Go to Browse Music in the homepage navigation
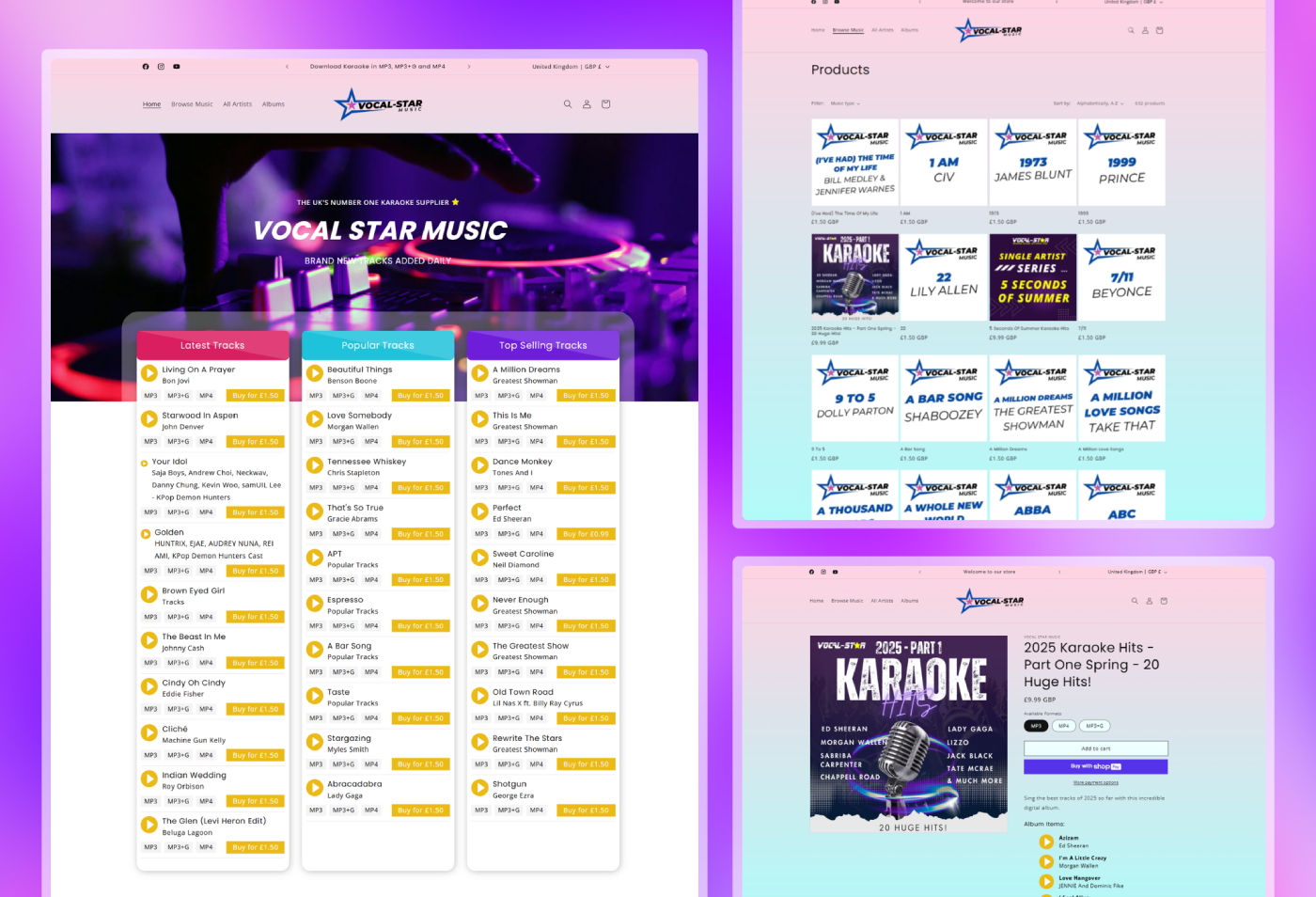 pos(192,104)
